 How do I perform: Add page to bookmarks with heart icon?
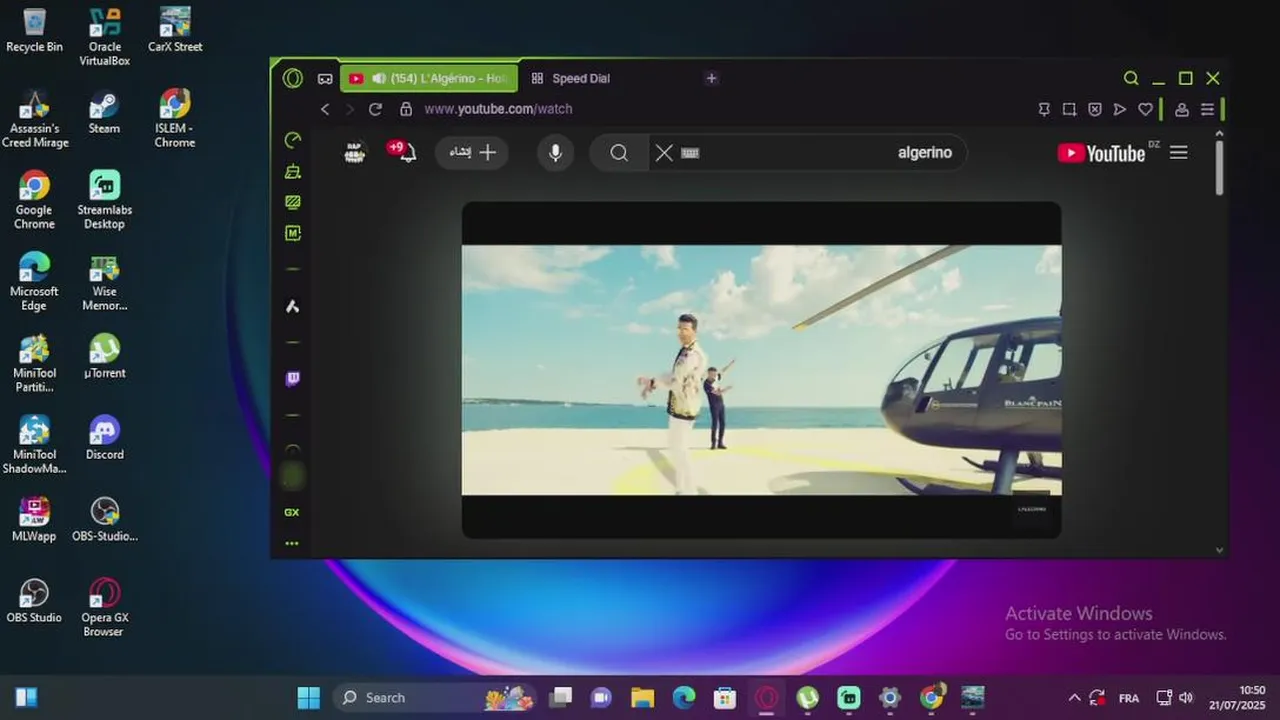1146,109
